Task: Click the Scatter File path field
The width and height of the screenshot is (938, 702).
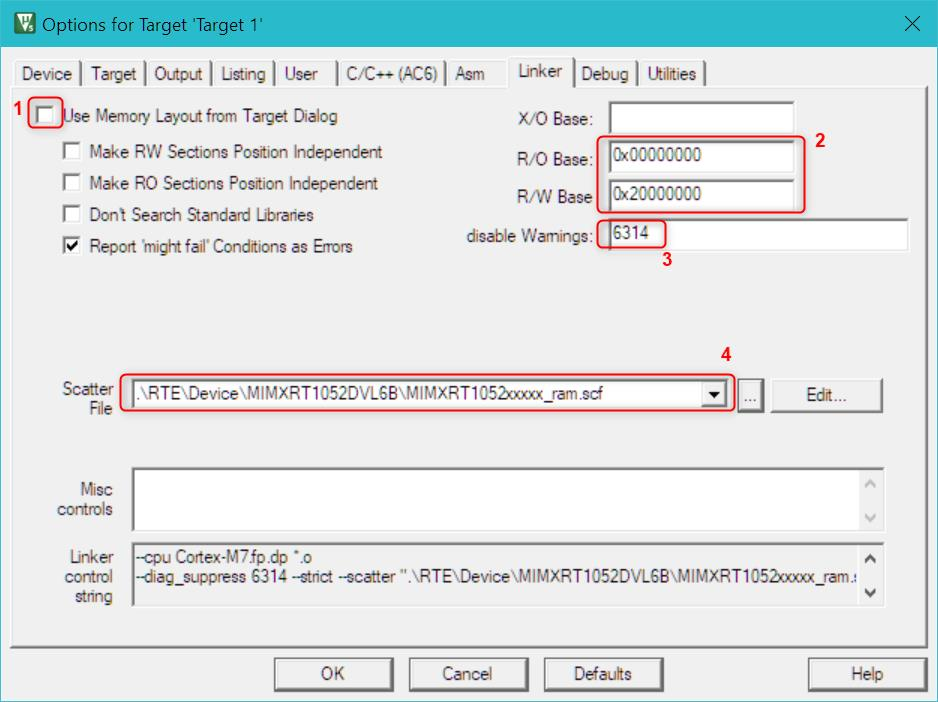Action: coord(418,394)
